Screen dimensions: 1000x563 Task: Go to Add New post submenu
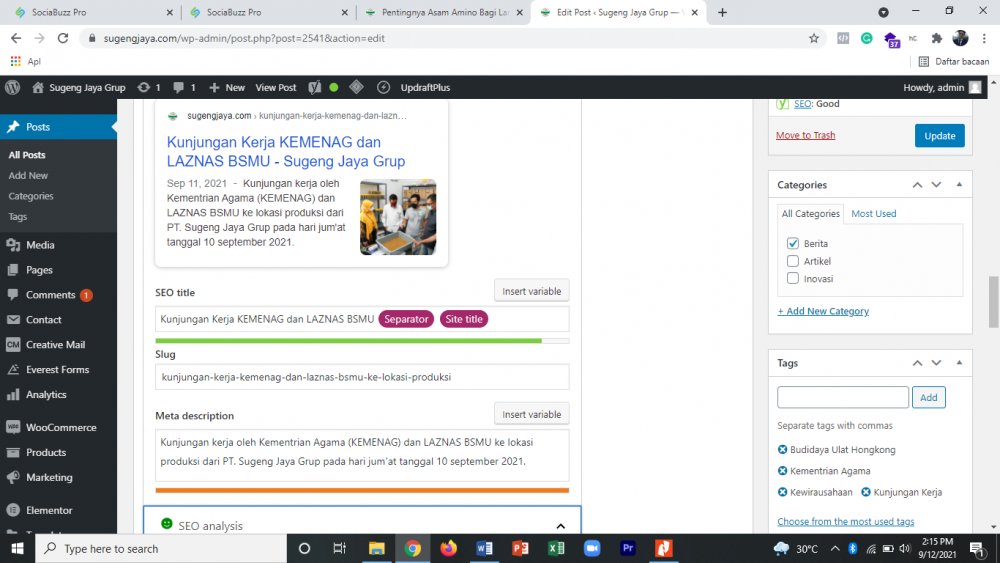(28, 175)
